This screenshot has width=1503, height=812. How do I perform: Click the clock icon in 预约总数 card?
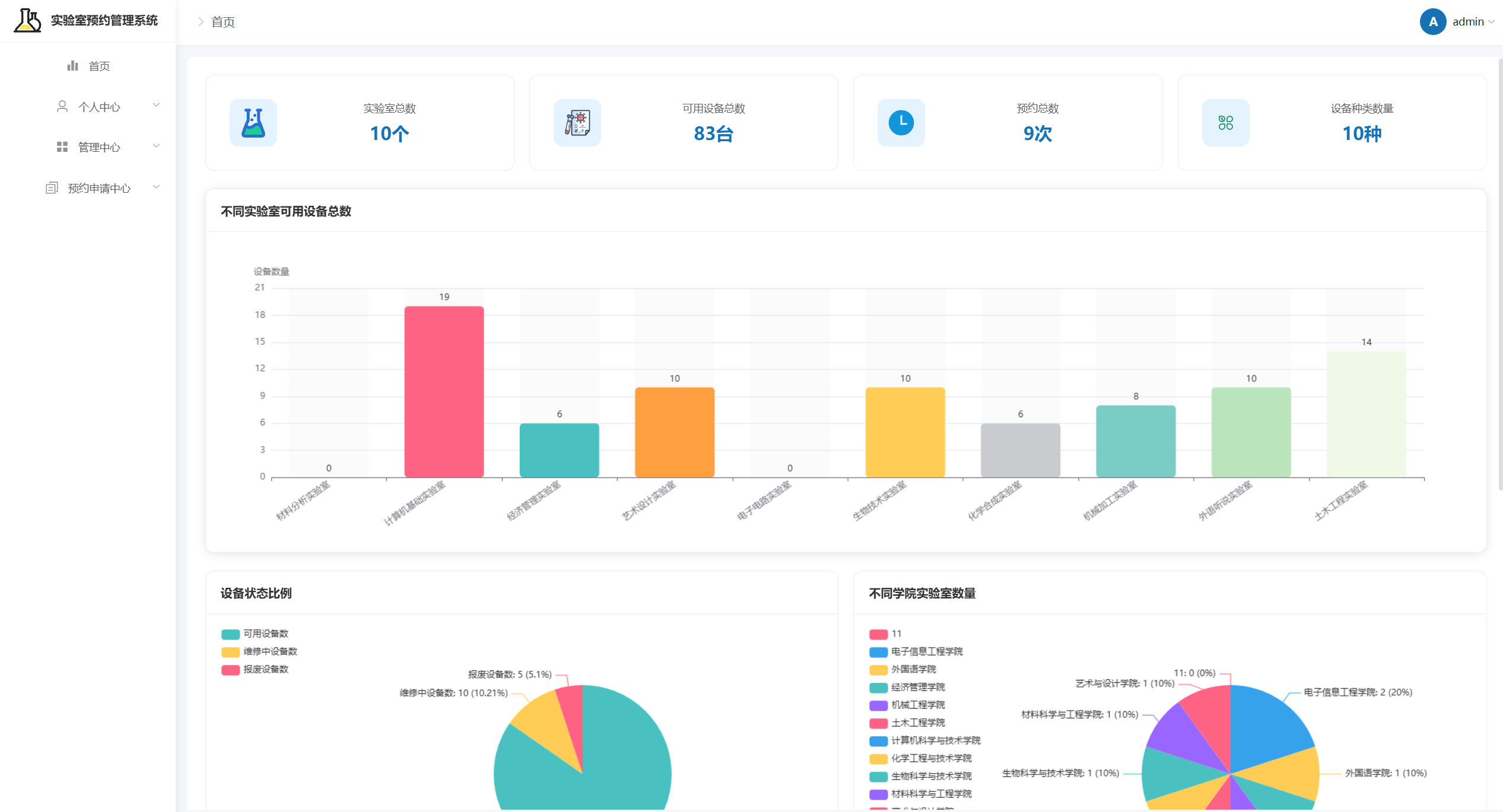901,123
